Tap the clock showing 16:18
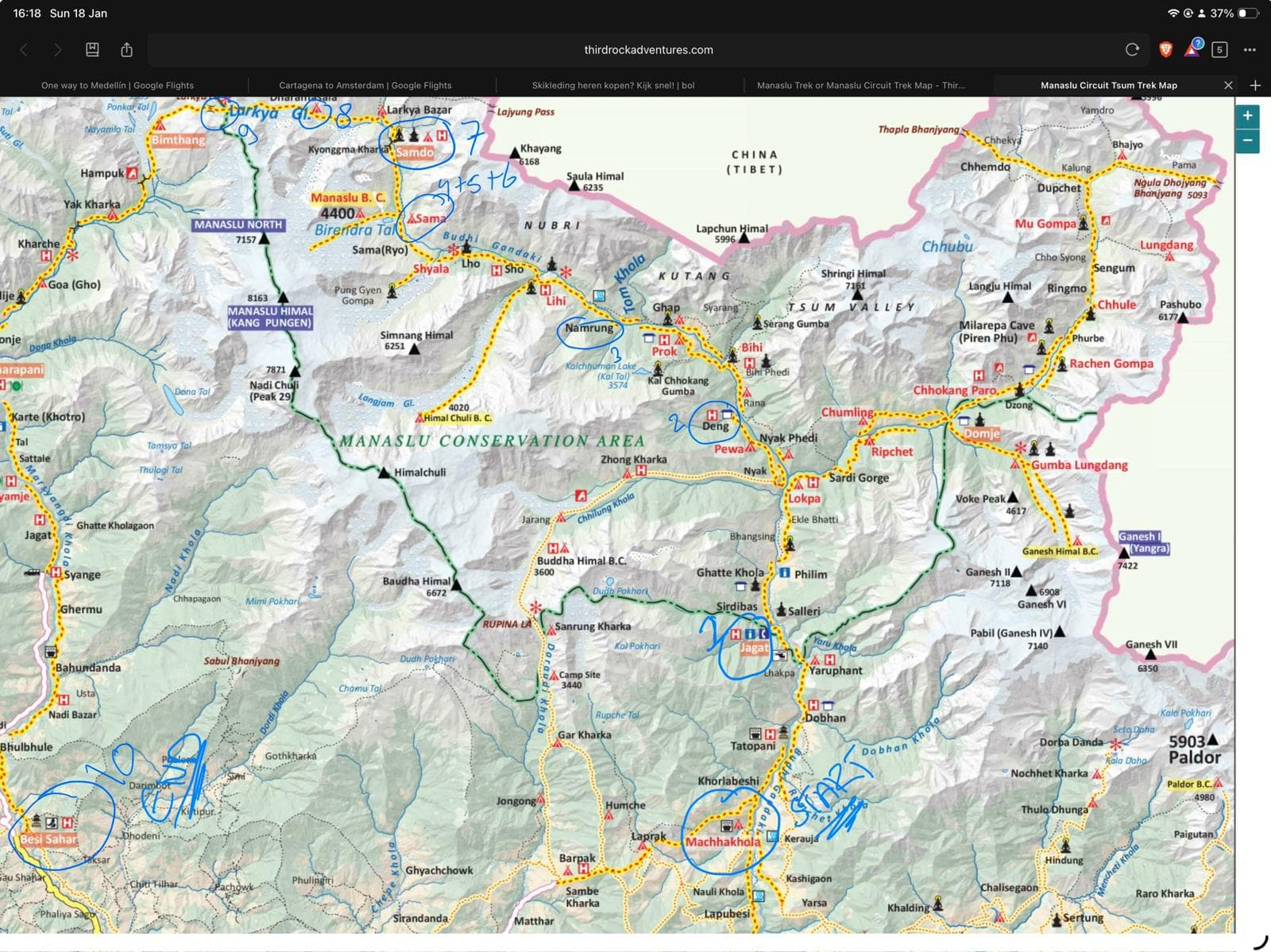Screen dimensions: 1271x952 click(x=26, y=13)
